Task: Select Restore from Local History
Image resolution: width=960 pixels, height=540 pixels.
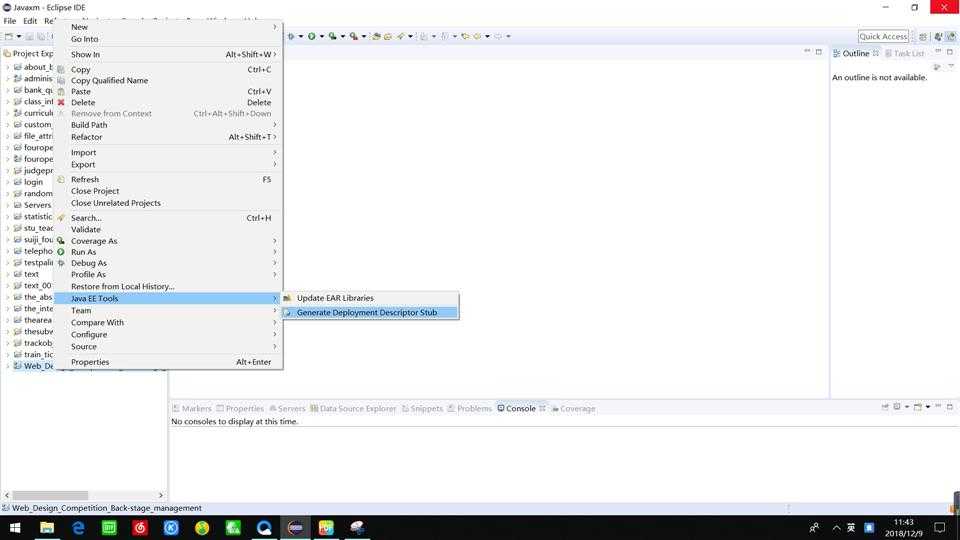Action: 168,287
